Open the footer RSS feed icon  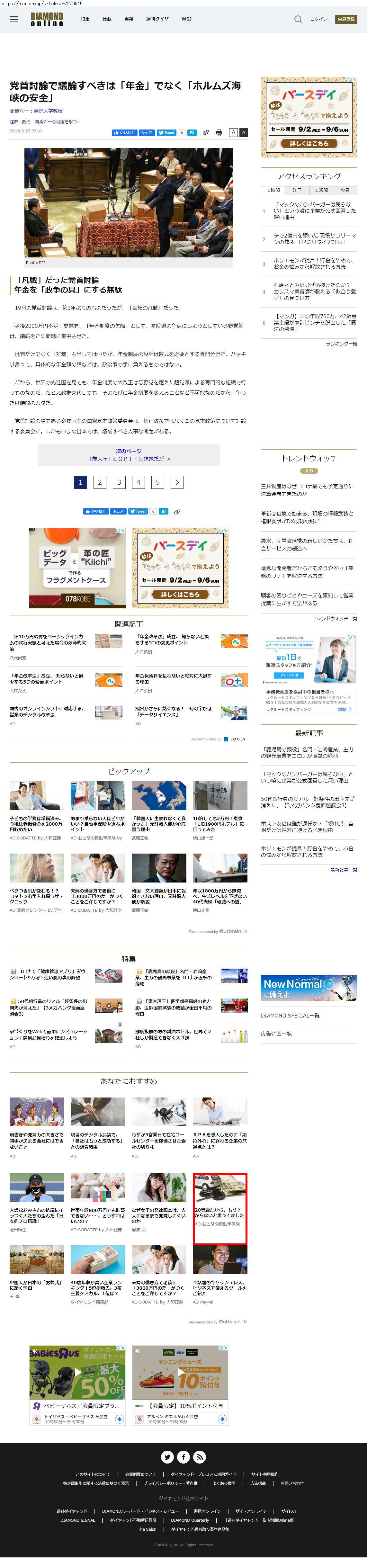point(199,1456)
